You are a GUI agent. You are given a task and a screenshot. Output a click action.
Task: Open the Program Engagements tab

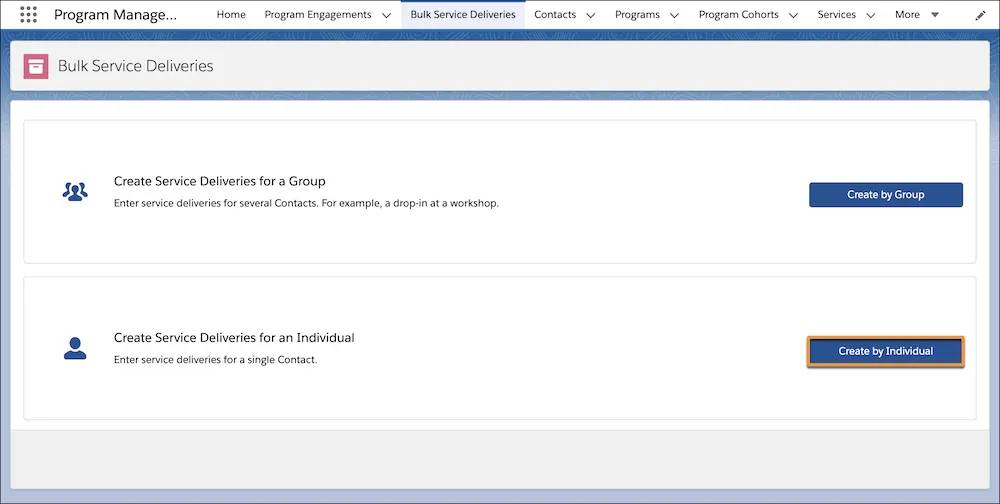coord(318,15)
